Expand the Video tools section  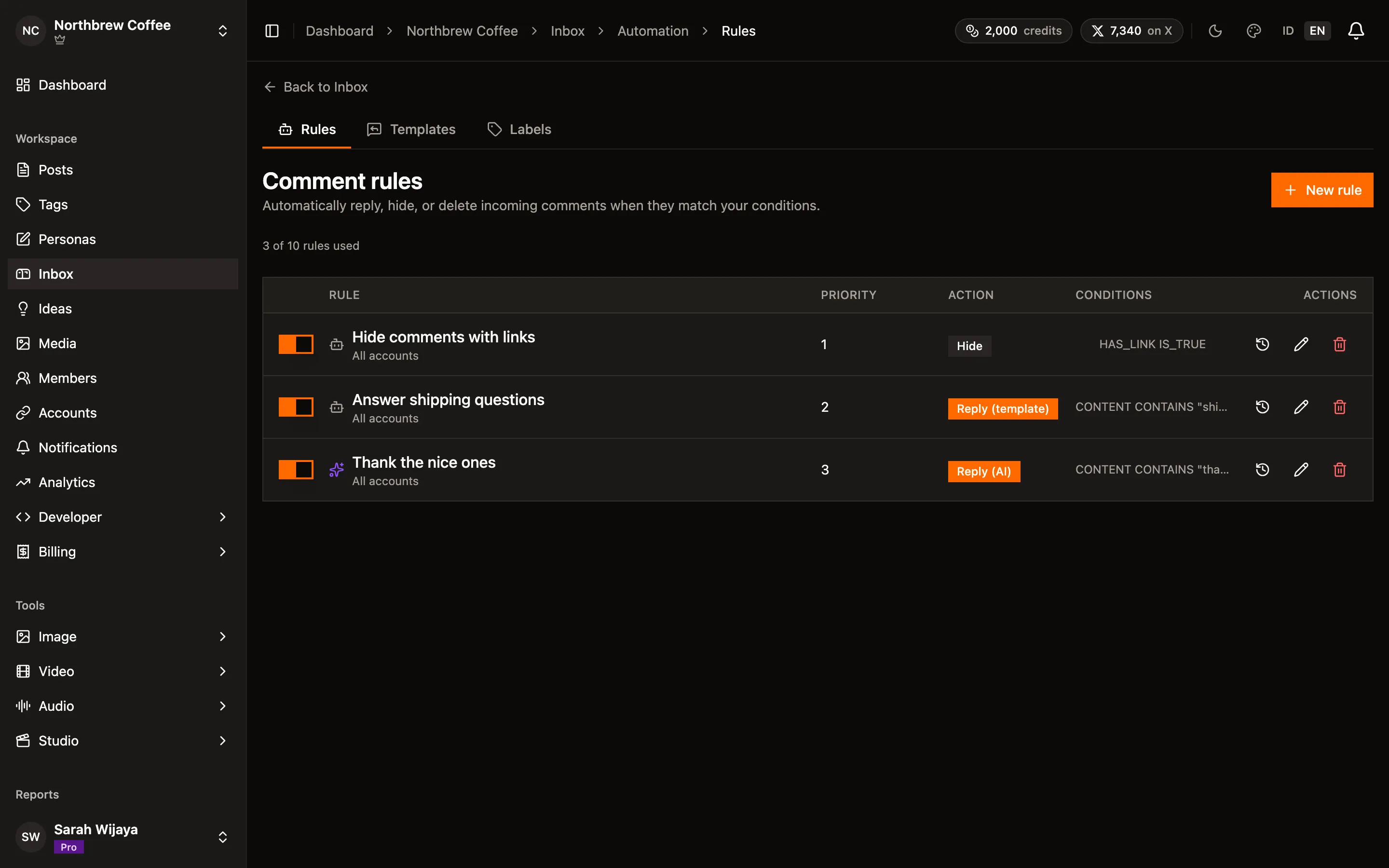click(123, 671)
